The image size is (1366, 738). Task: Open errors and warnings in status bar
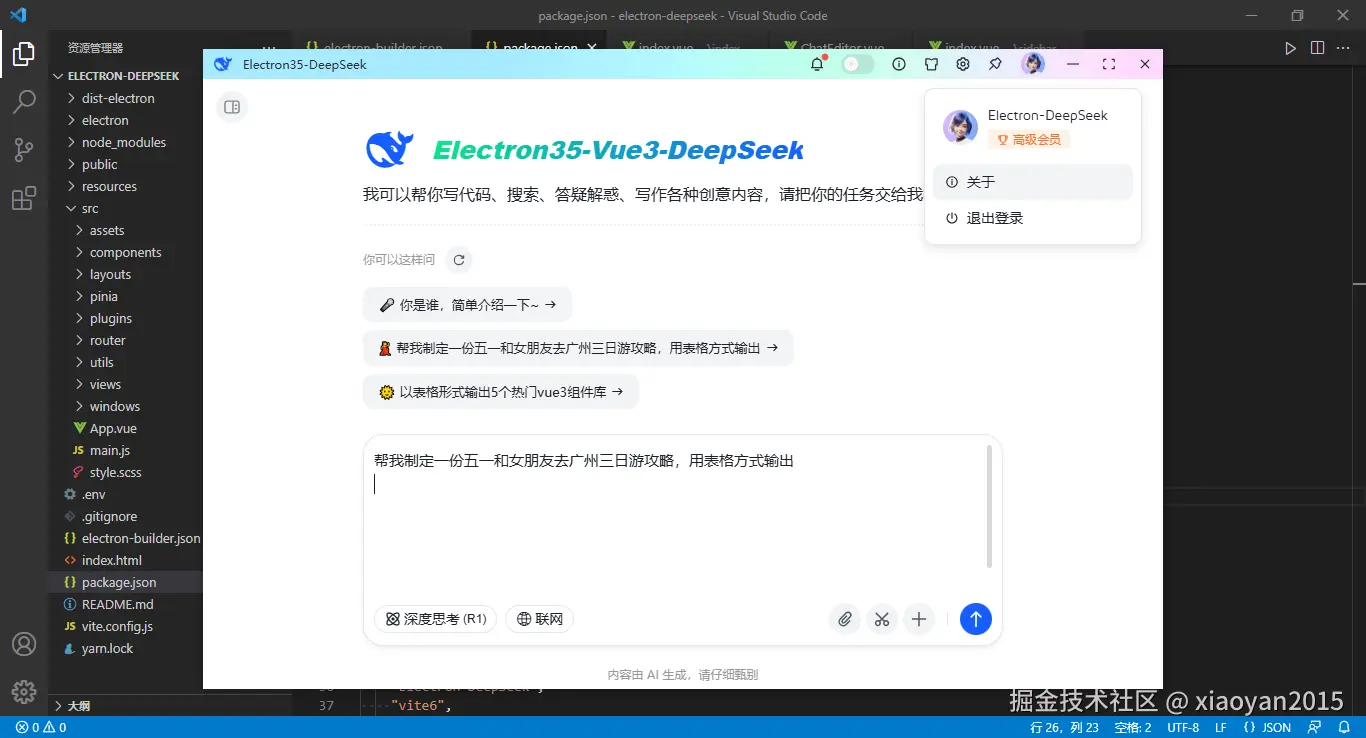40,727
